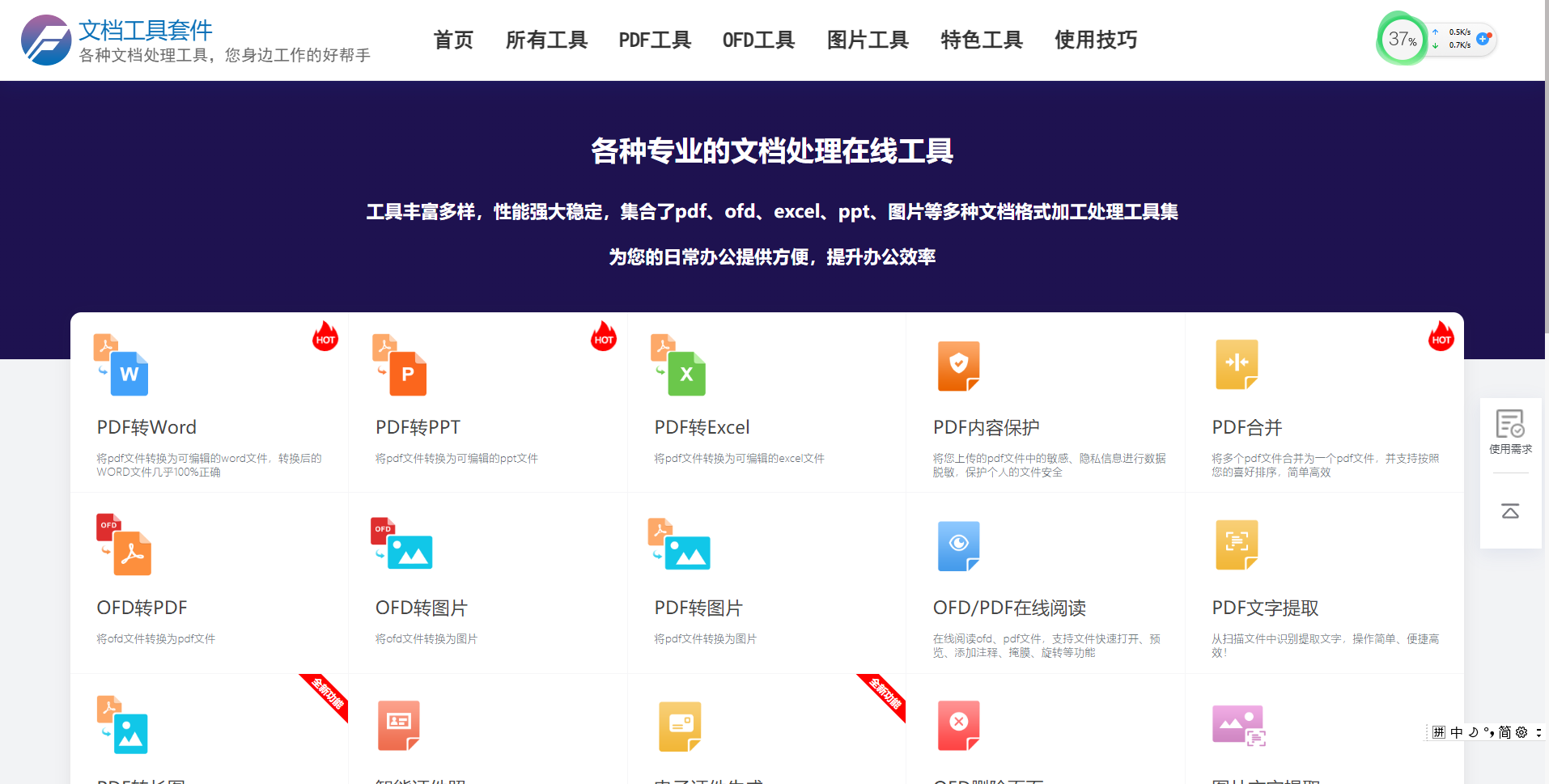
Task: Click the PDF文字提取 title link
Action: pos(1265,608)
